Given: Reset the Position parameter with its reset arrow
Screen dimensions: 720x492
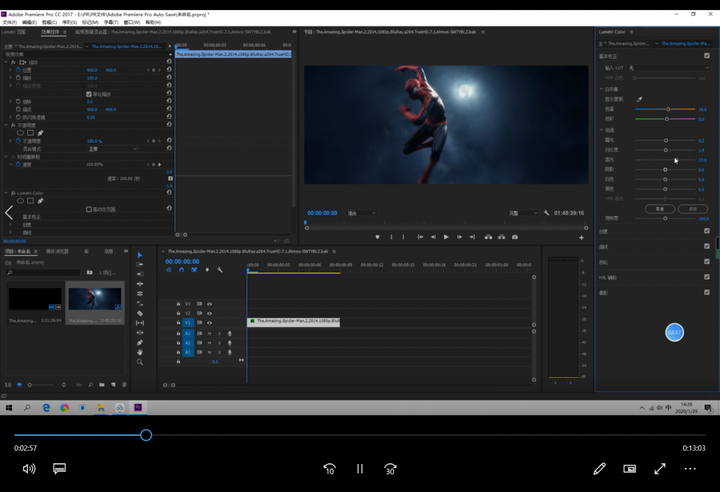Looking at the screenshot, I should 169,70.
